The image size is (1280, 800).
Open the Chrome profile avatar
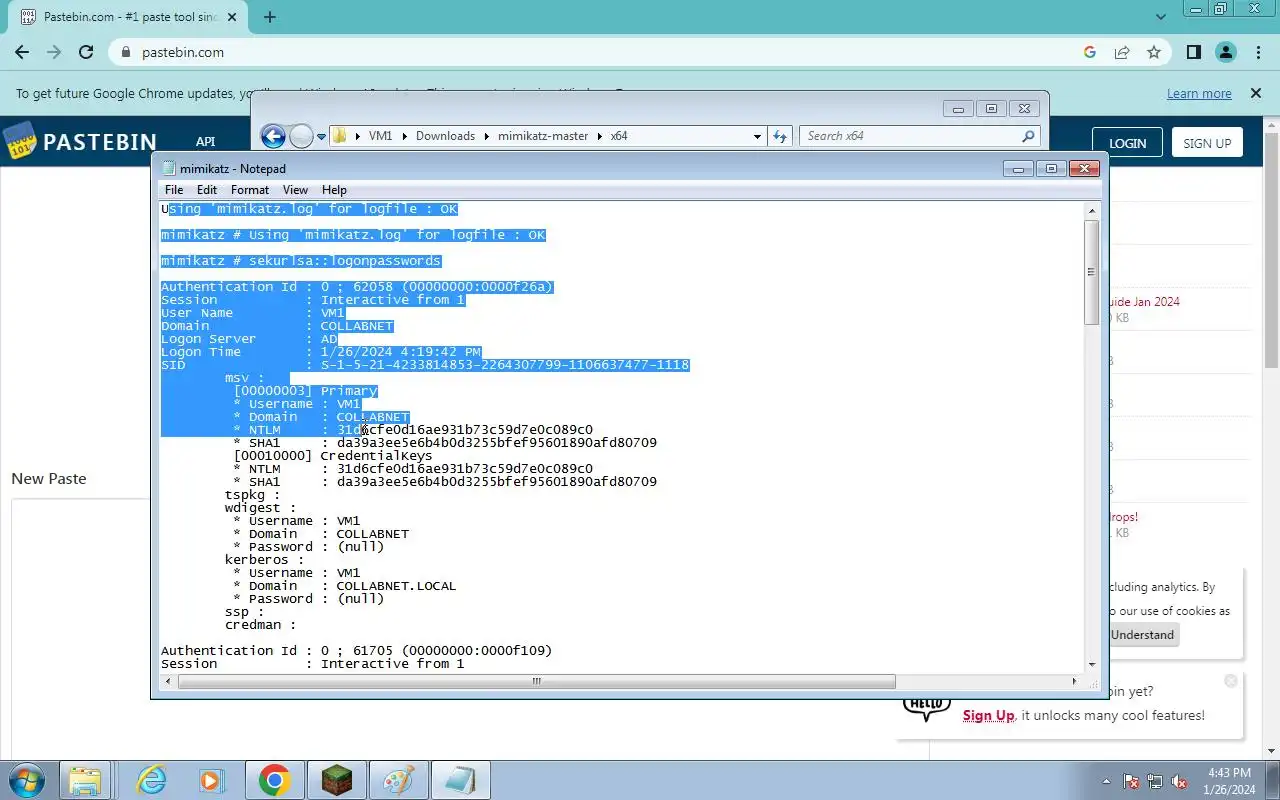[x=1226, y=52]
